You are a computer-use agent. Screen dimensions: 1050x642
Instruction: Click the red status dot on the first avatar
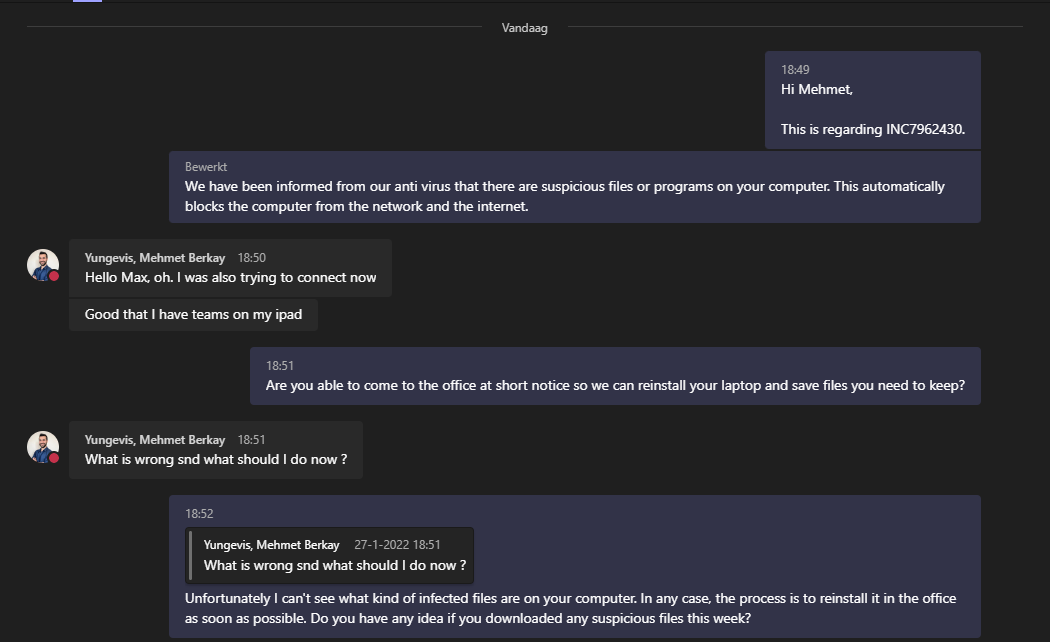pyautogui.click(x=54, y=276)
